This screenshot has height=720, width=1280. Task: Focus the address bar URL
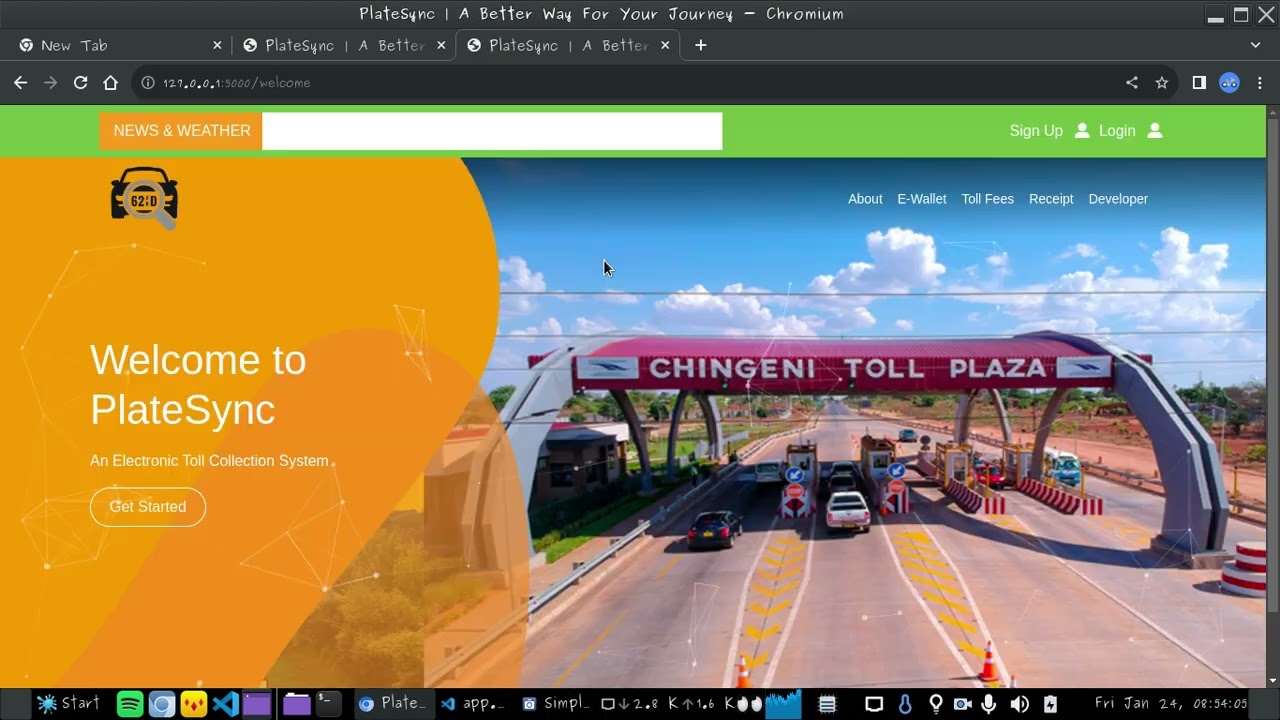237,83
